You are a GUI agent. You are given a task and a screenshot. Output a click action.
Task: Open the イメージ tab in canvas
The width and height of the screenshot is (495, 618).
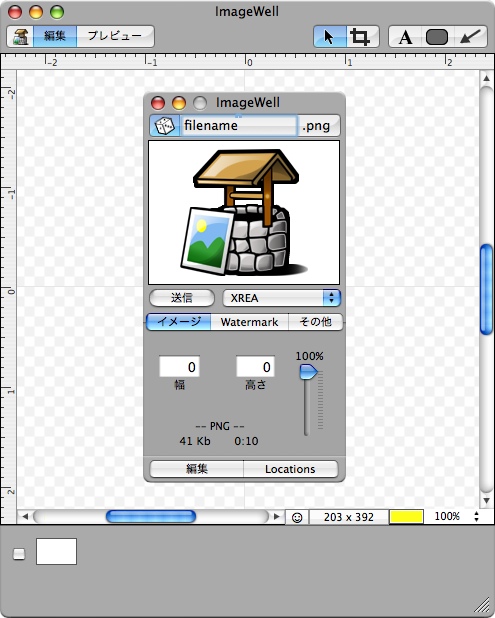point(179,322)
